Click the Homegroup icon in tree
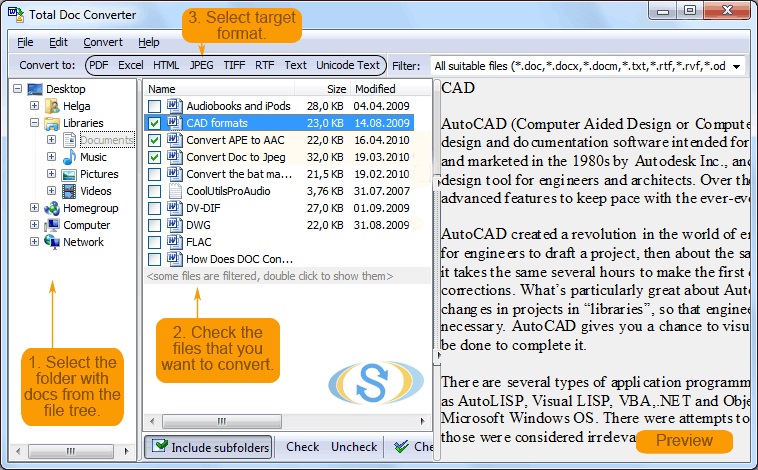 click(52, 208)
